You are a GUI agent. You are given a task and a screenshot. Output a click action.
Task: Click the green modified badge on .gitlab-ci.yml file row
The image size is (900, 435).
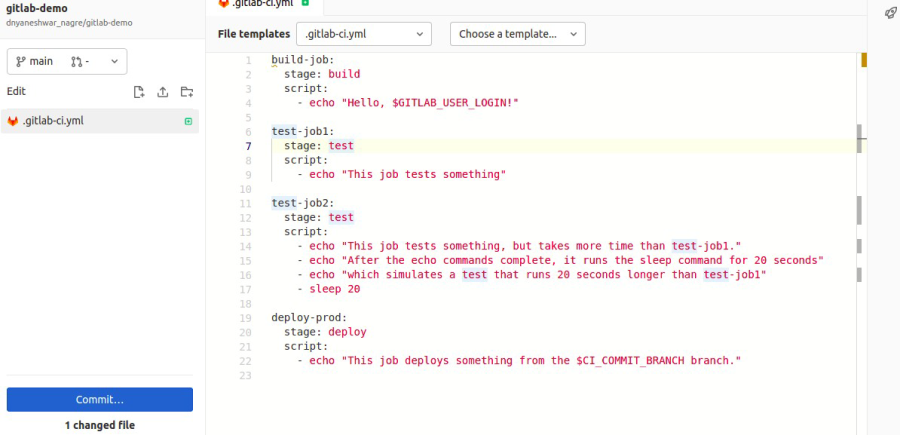click(x=188, y=121)
